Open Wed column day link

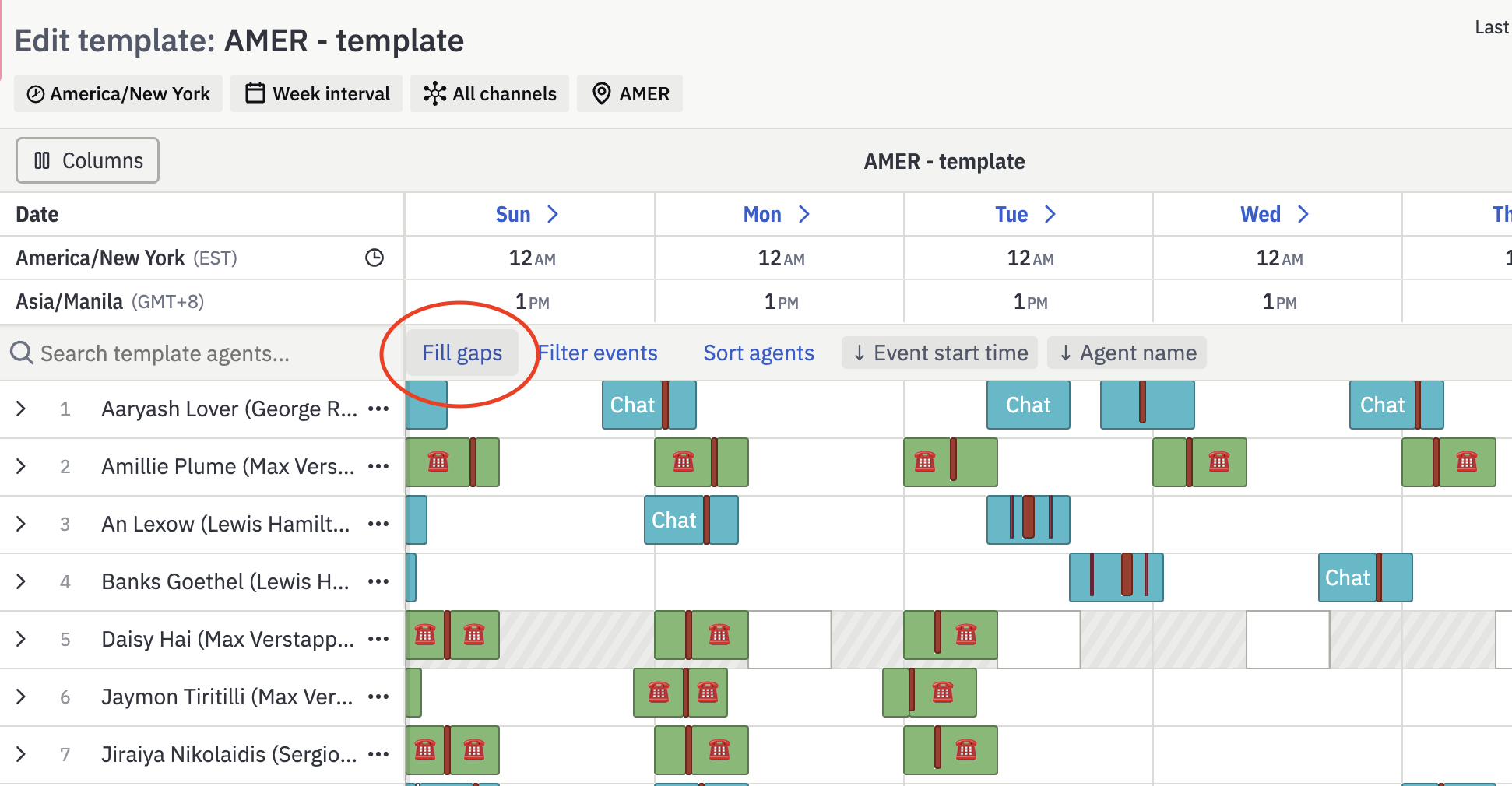click(x=1261, y=214)
